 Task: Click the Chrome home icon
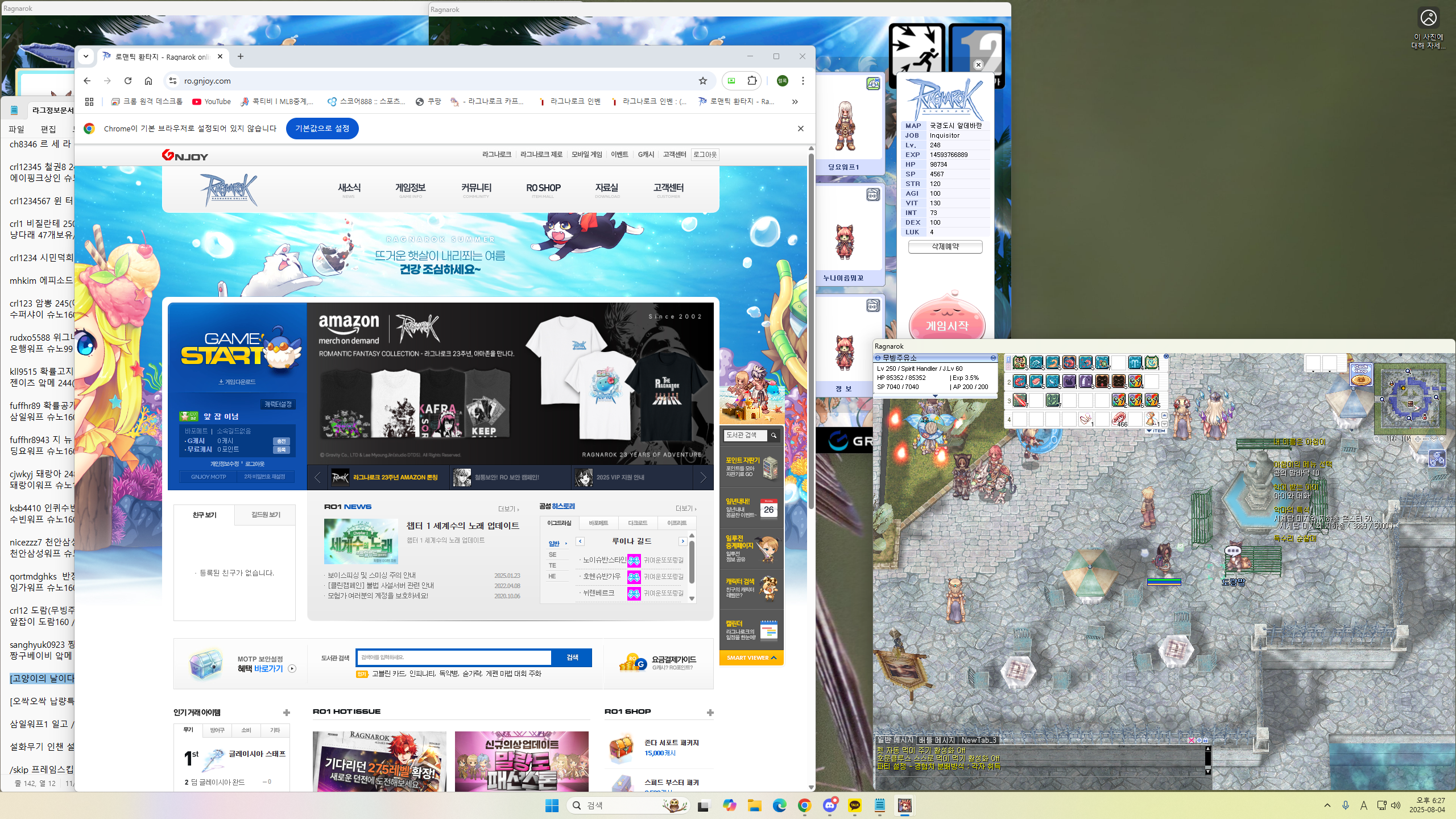point(148,81)
